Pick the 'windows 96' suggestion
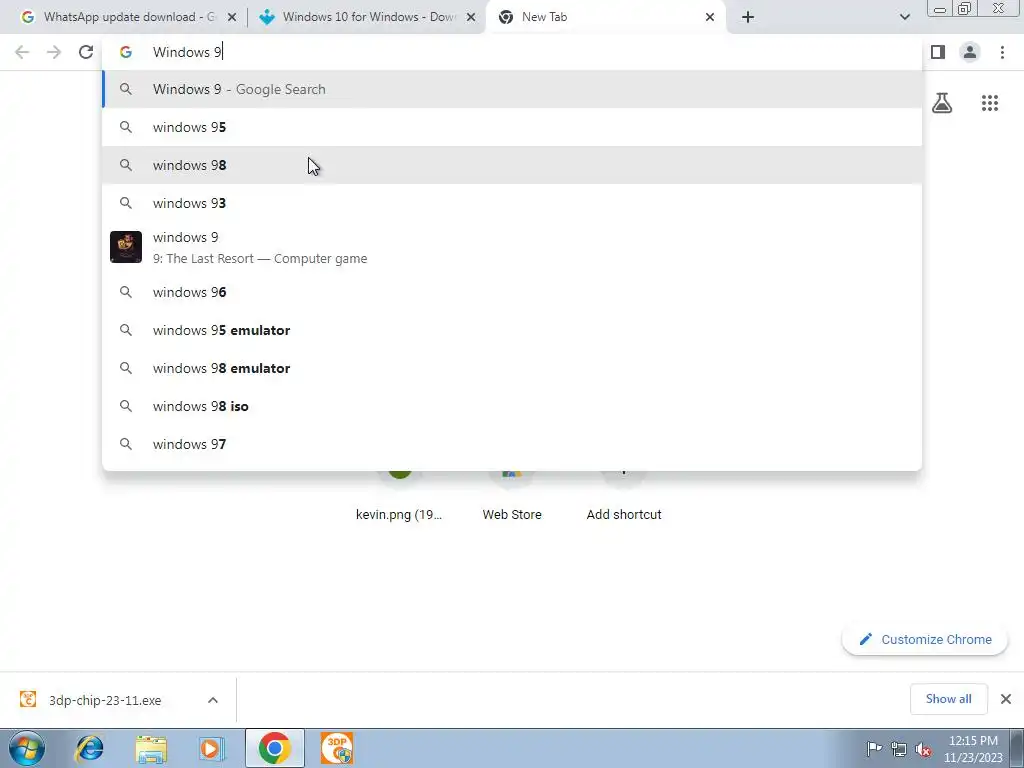 (x=512, y=292)
